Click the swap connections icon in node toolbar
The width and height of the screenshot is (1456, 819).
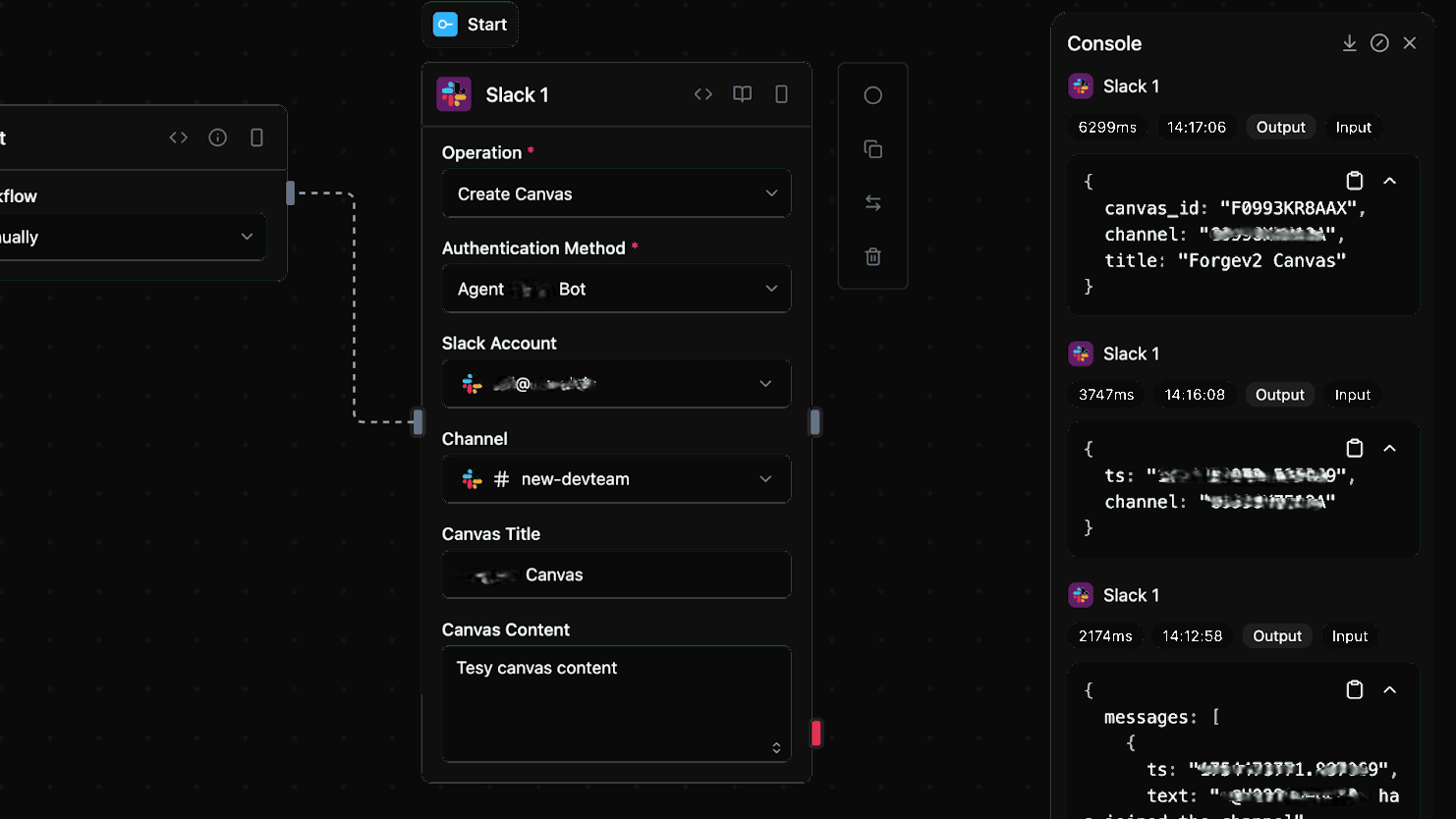point(872,202)
